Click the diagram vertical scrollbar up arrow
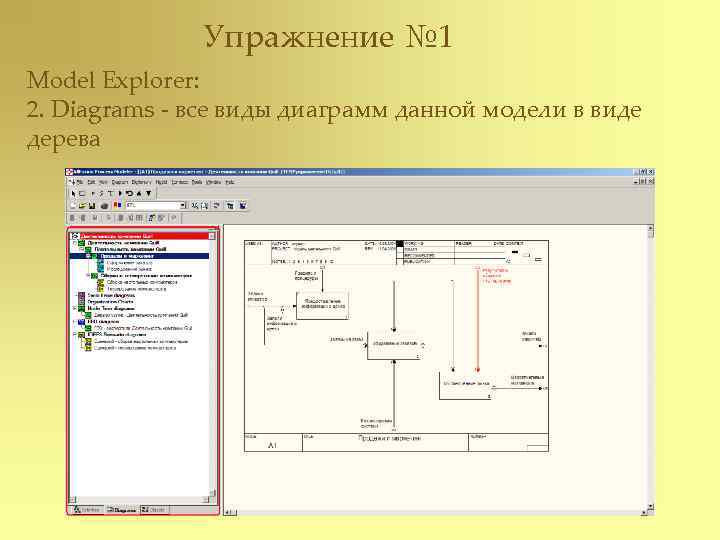This screenshot has width=720, height=540. click(x=650, y=228)
